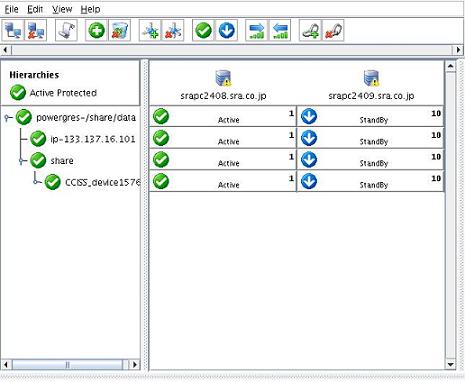The image size is (465, 382).
Task: Click the Create Comm Path icon with green plus
Action: (150, 30)
